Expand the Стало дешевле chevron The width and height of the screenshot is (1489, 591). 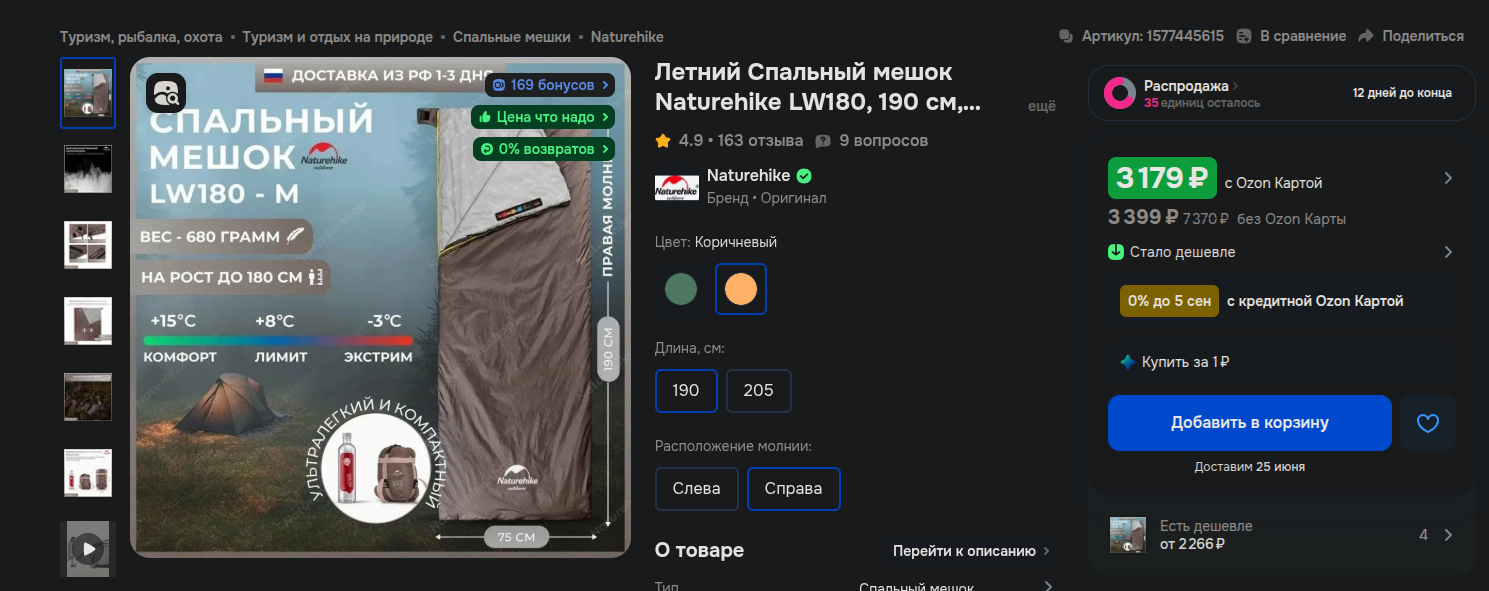click(1448, 252)
